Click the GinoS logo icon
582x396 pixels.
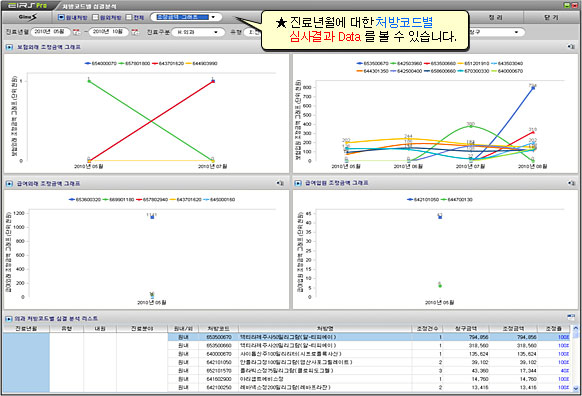[x=28, y=17]
